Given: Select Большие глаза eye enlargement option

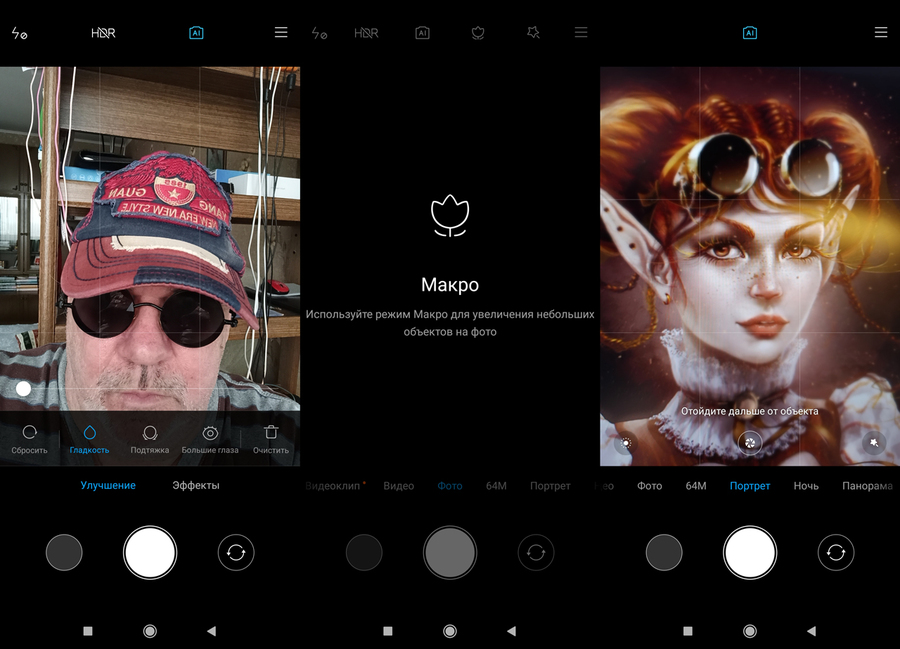Looking at the screenshot, I should (x=210, y=439).
